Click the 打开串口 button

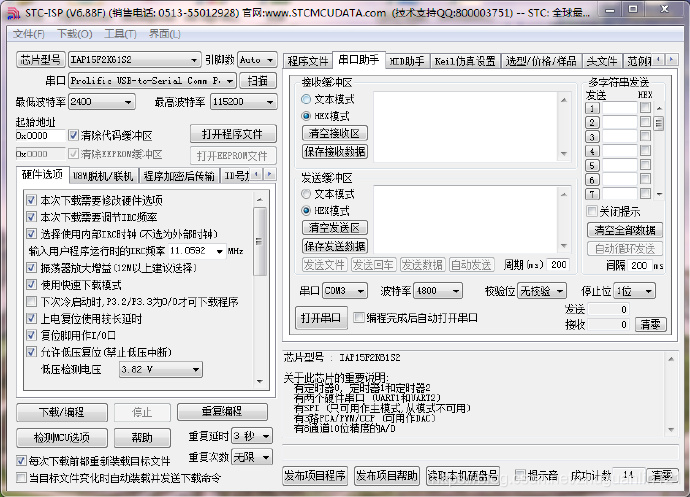[321, 317]
